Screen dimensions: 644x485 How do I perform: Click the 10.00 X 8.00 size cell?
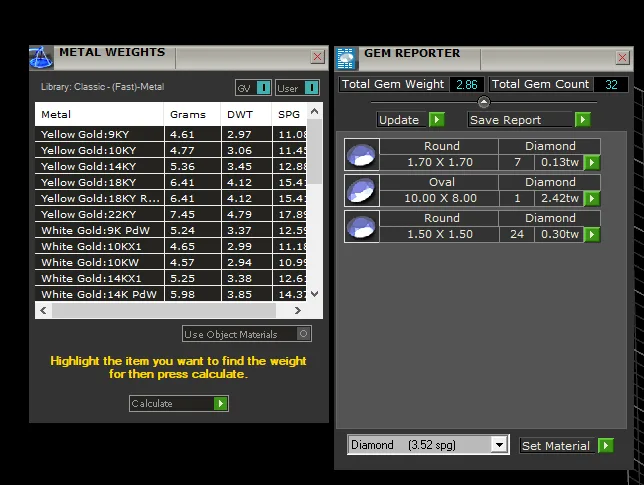(x=439, y=198)
